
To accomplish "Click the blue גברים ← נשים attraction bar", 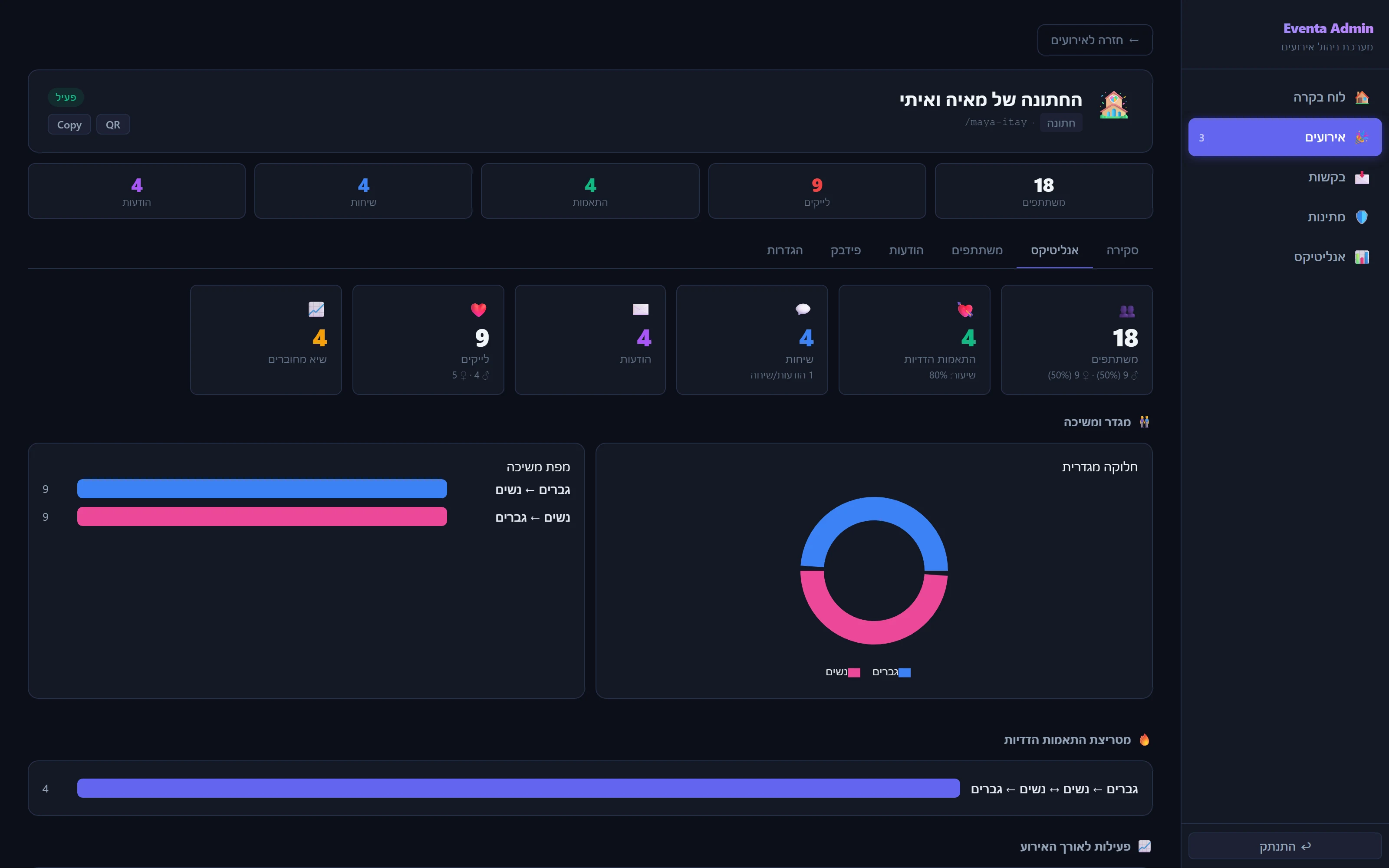I will tap(262, 489).
